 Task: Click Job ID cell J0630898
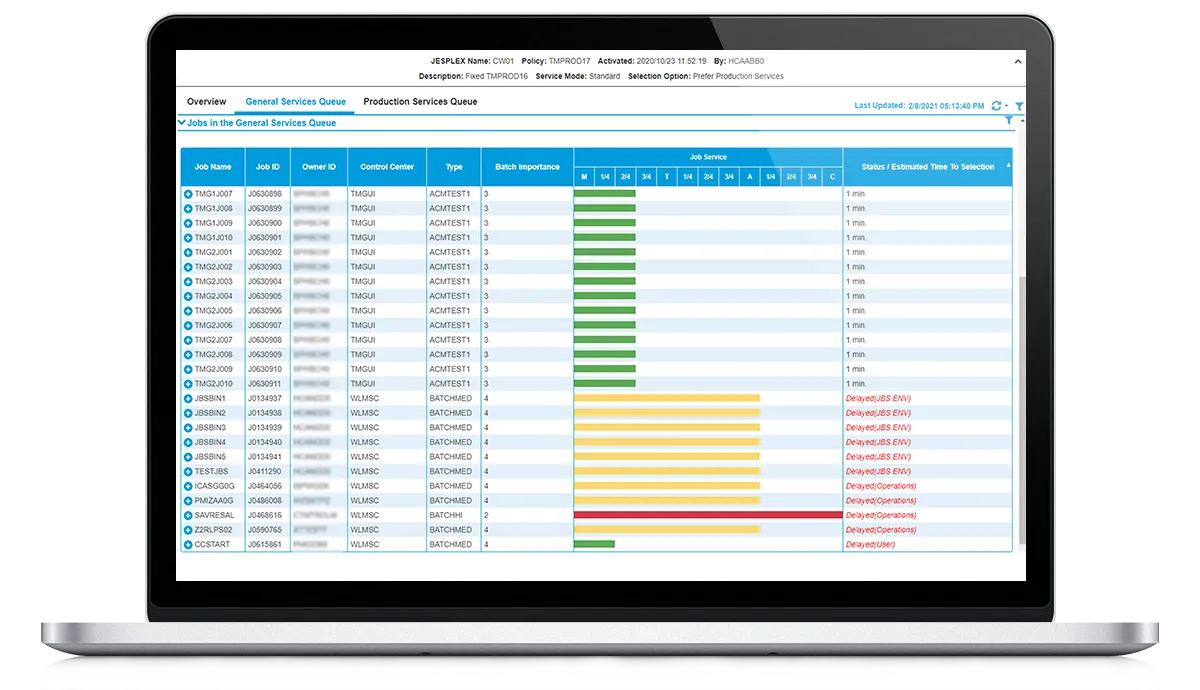pos(265,194)
